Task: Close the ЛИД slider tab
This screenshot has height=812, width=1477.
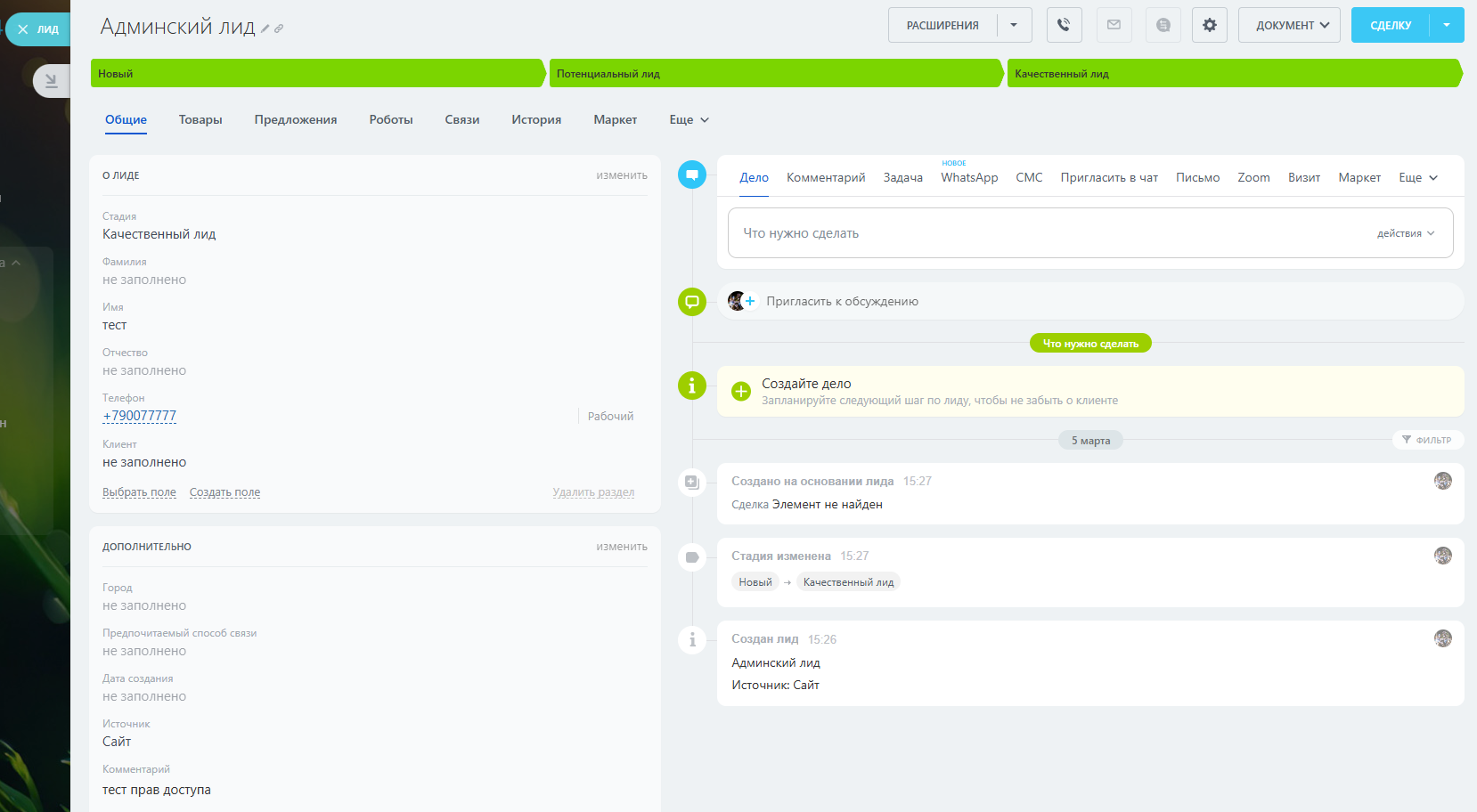Action: click(23, 29)
